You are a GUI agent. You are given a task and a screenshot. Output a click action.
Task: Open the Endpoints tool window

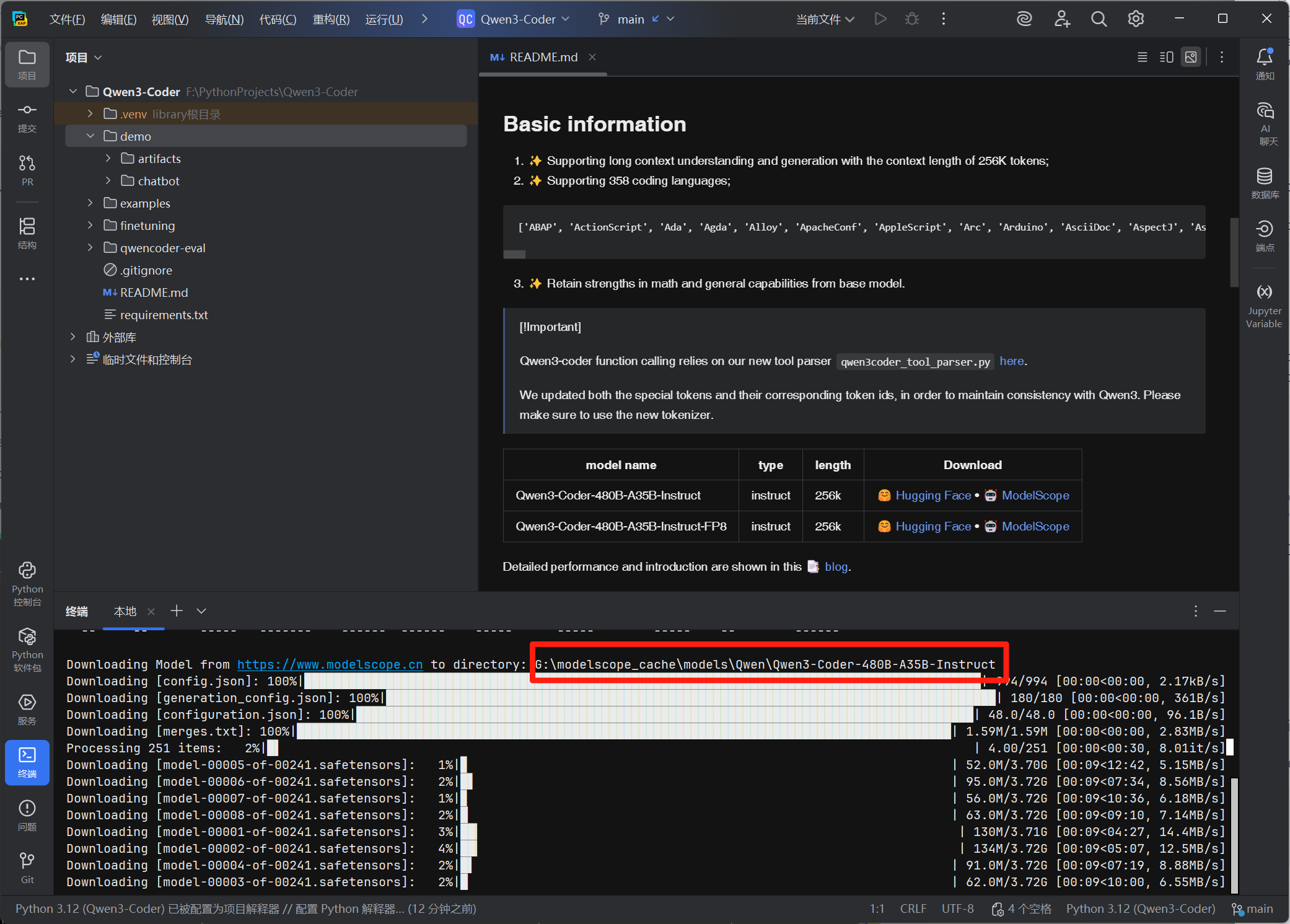[x=1265, y=235]
